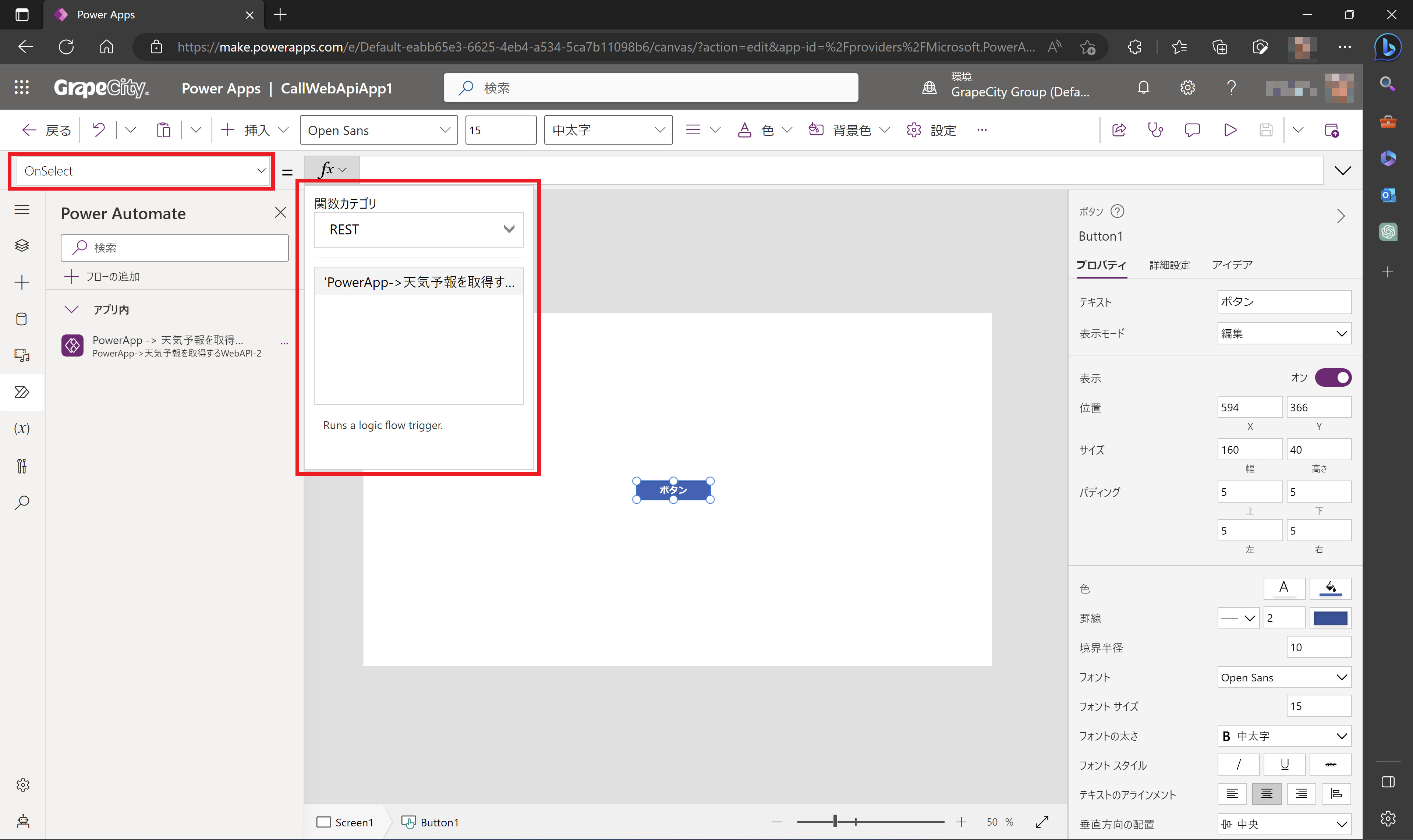Screen dimensions: 1413x840
Task: Open the search magnifier in left rail
Action: coord(21,503)
